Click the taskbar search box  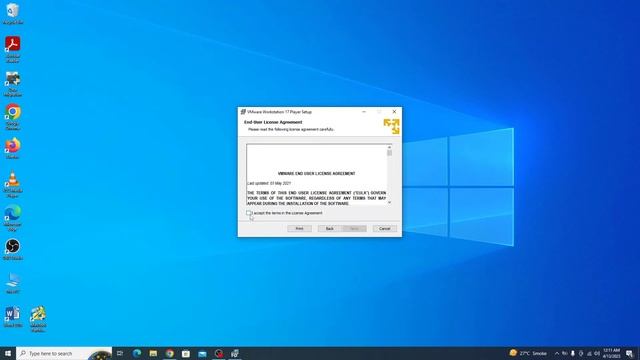click(64, 353)
